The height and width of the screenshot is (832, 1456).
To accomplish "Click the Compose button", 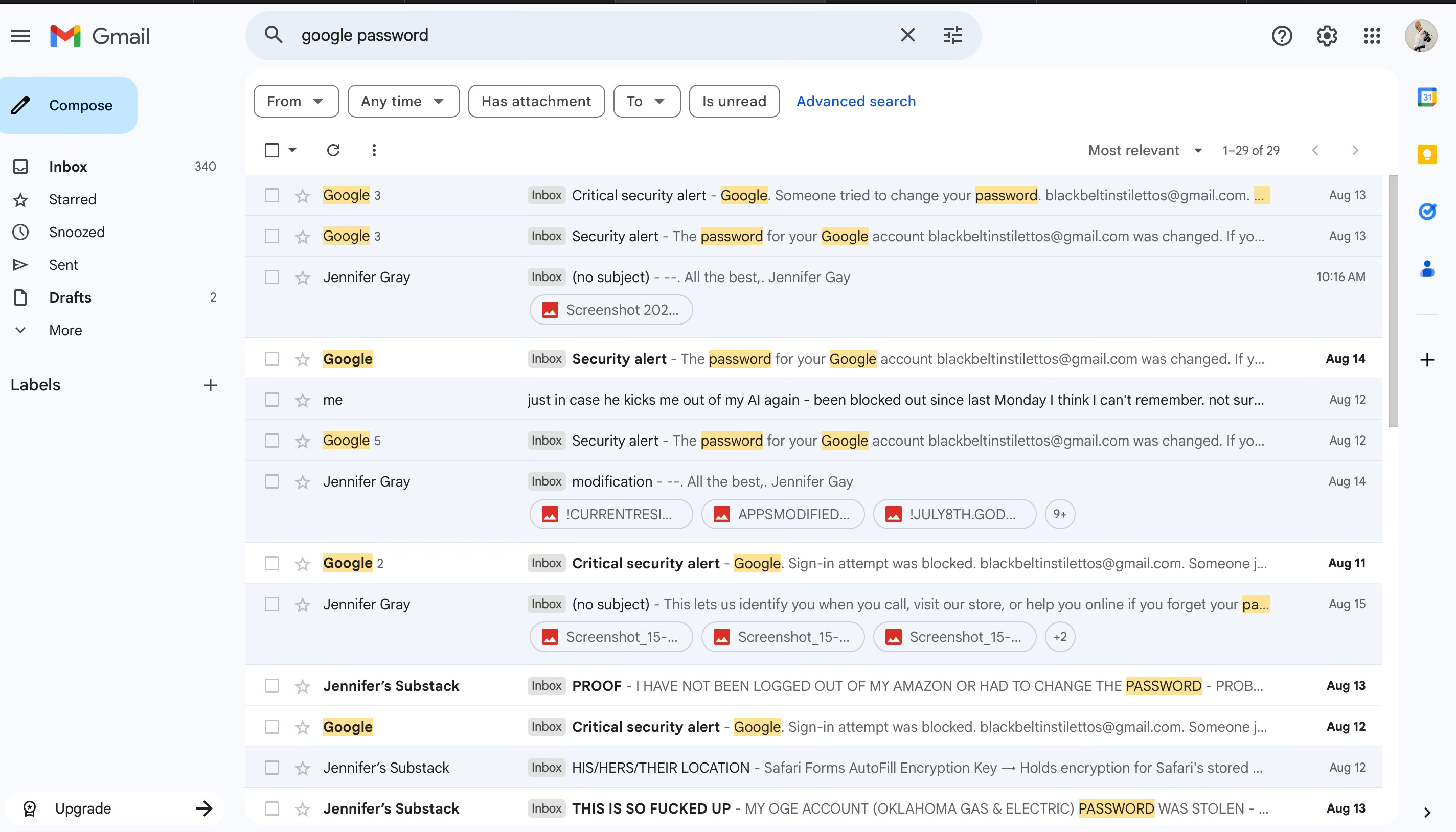I will (x=69, y=106).
